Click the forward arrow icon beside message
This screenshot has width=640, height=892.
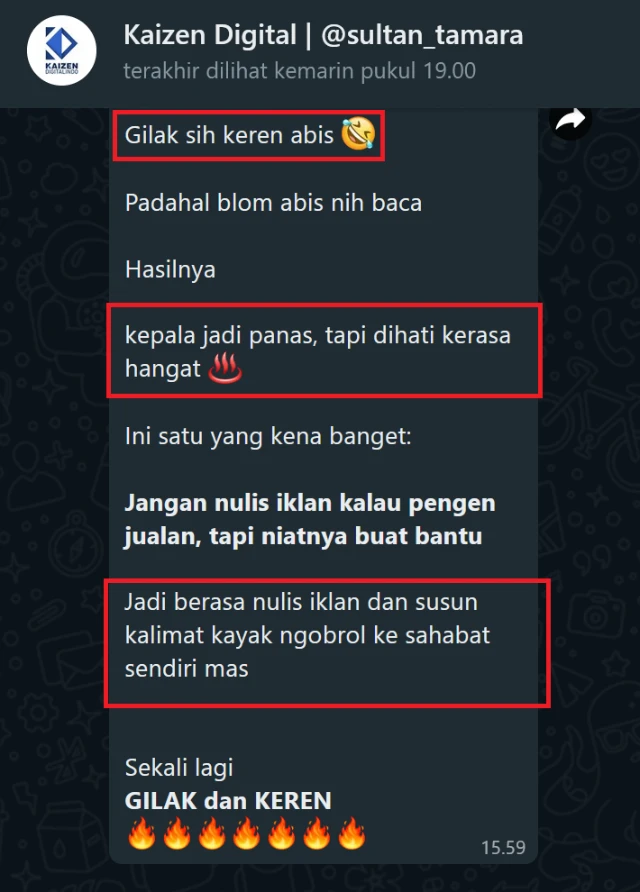coord(570,120)
